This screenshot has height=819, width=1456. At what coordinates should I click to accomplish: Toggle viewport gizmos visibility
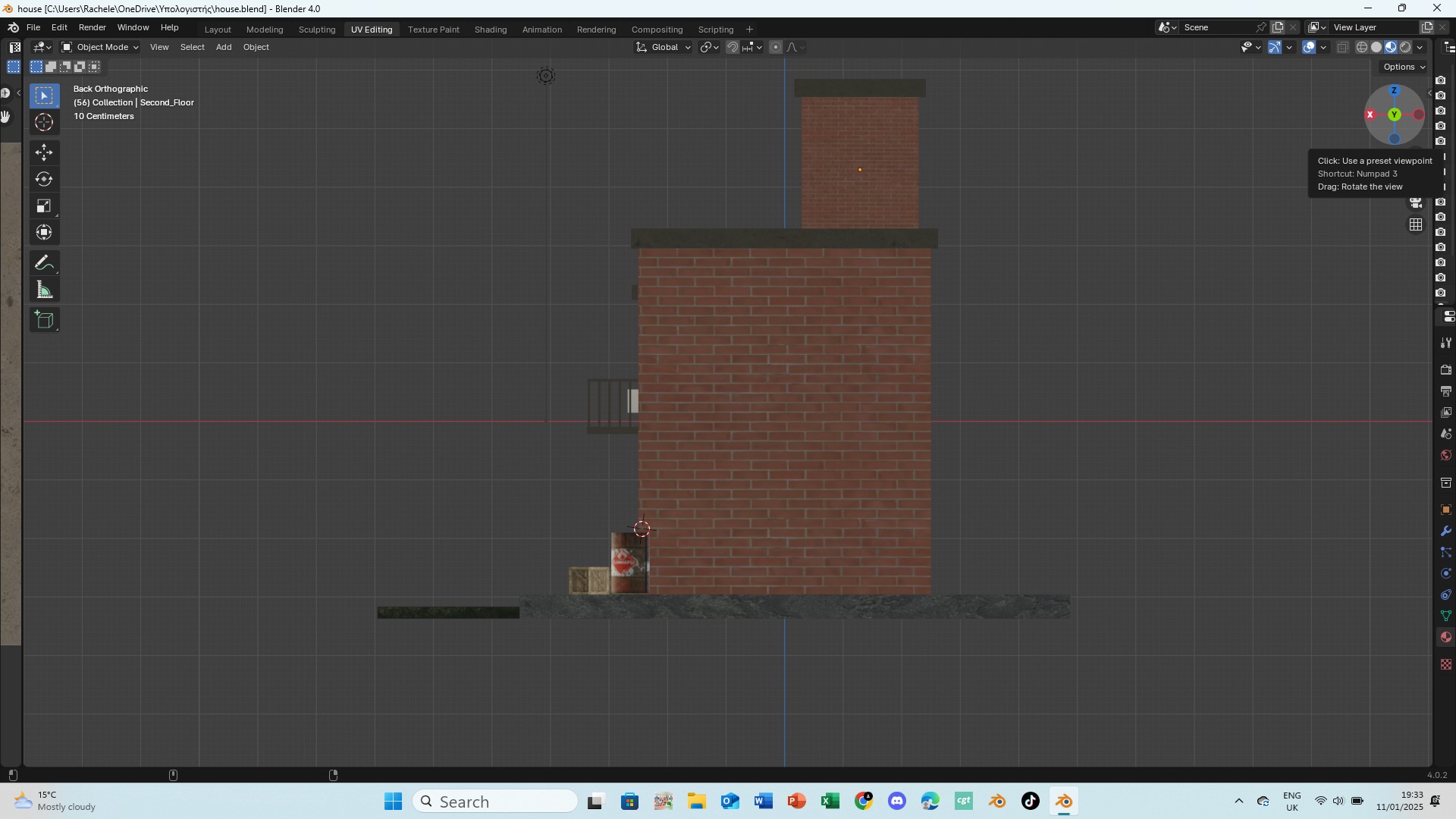[1275, 47]
